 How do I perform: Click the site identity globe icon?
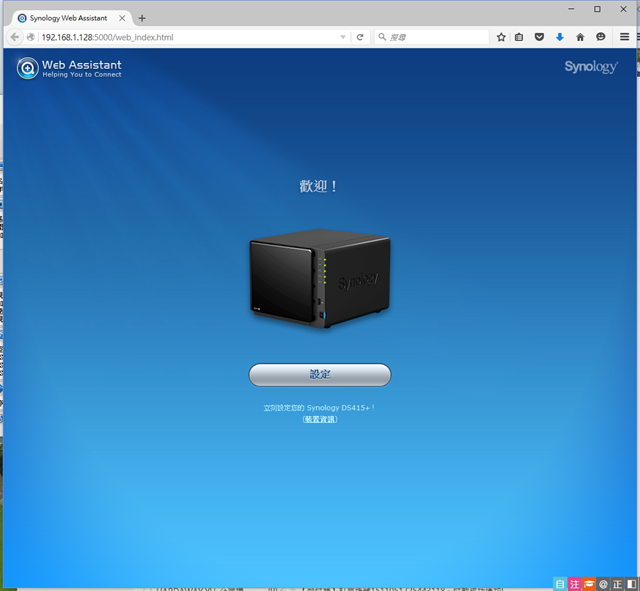31,37
